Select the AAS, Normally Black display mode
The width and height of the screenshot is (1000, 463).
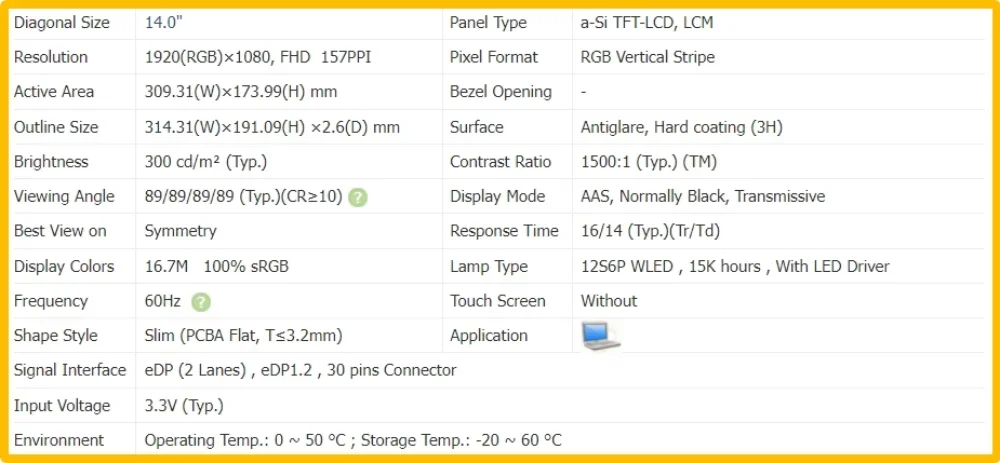[702, 196]
